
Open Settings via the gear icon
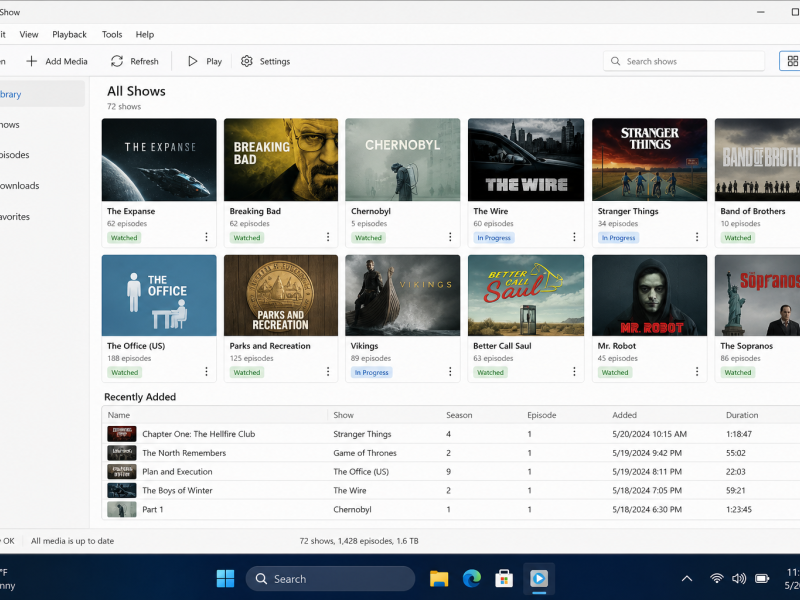point(247,61)
